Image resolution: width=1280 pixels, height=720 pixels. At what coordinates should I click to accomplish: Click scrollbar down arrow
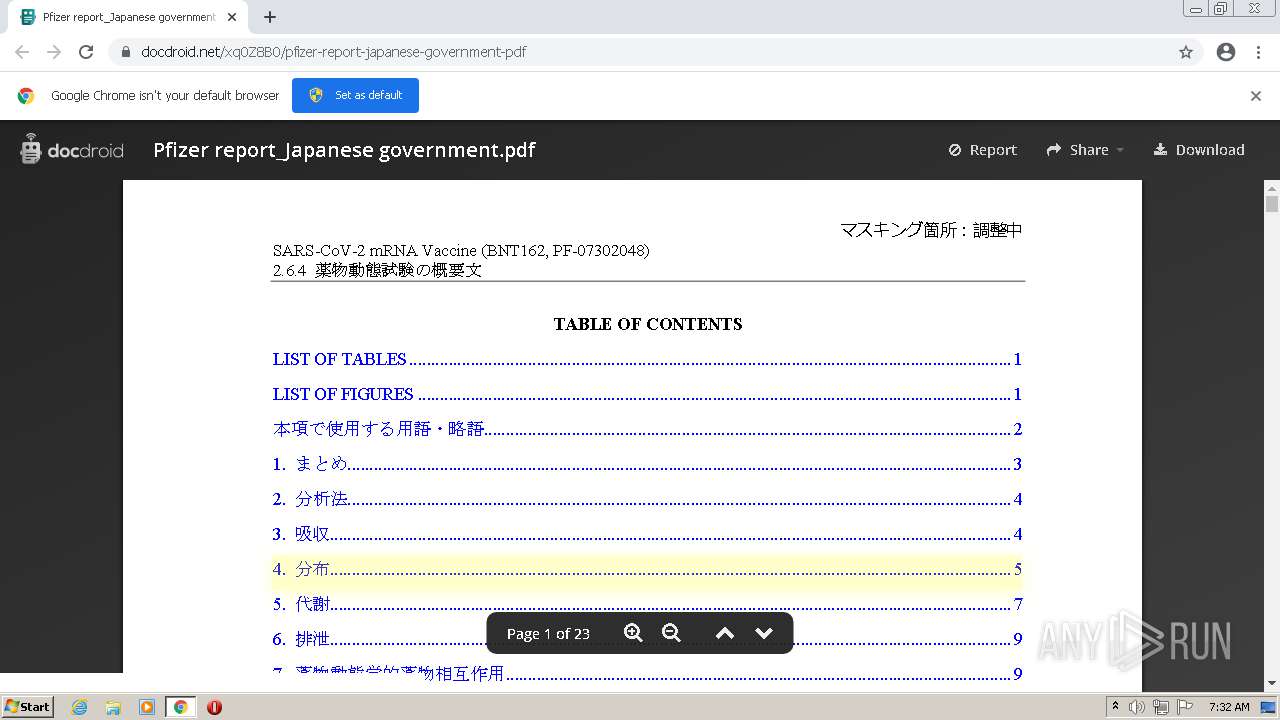pyautogui.click(x=1272, y=683)
